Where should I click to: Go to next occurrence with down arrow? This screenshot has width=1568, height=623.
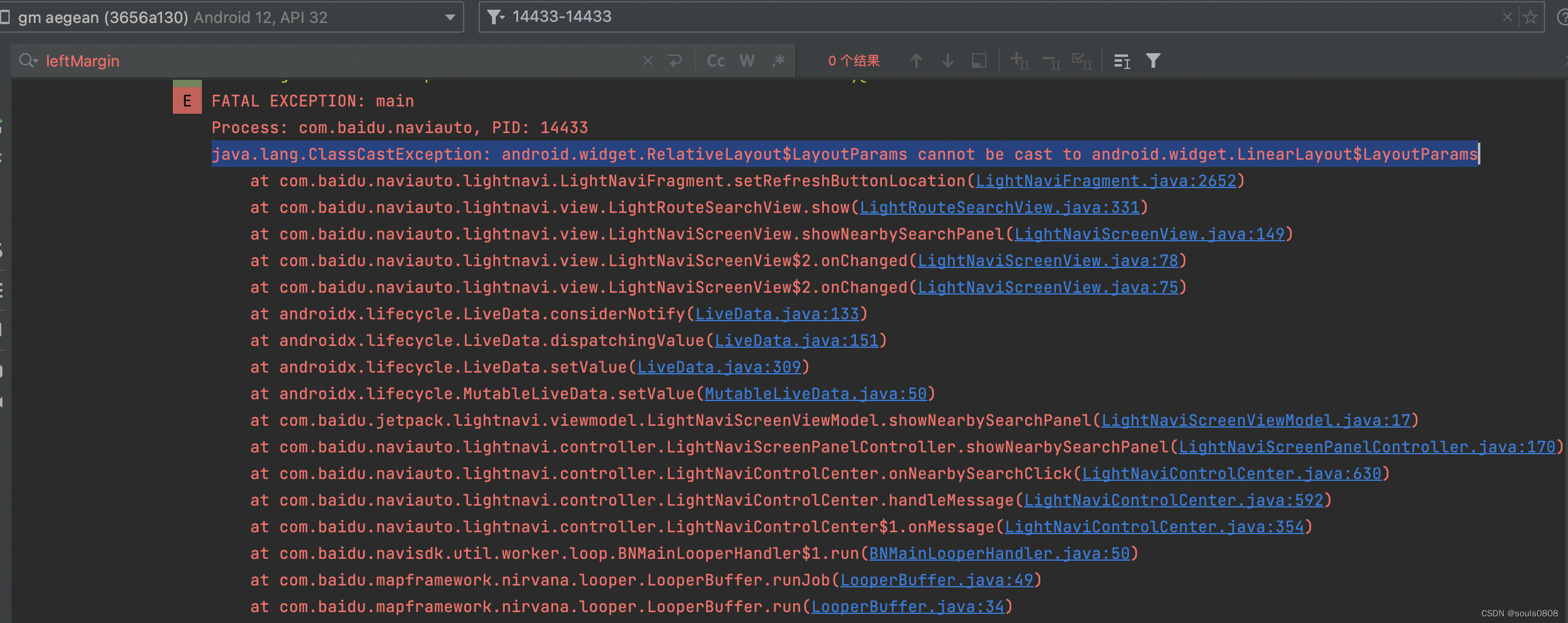947,61
